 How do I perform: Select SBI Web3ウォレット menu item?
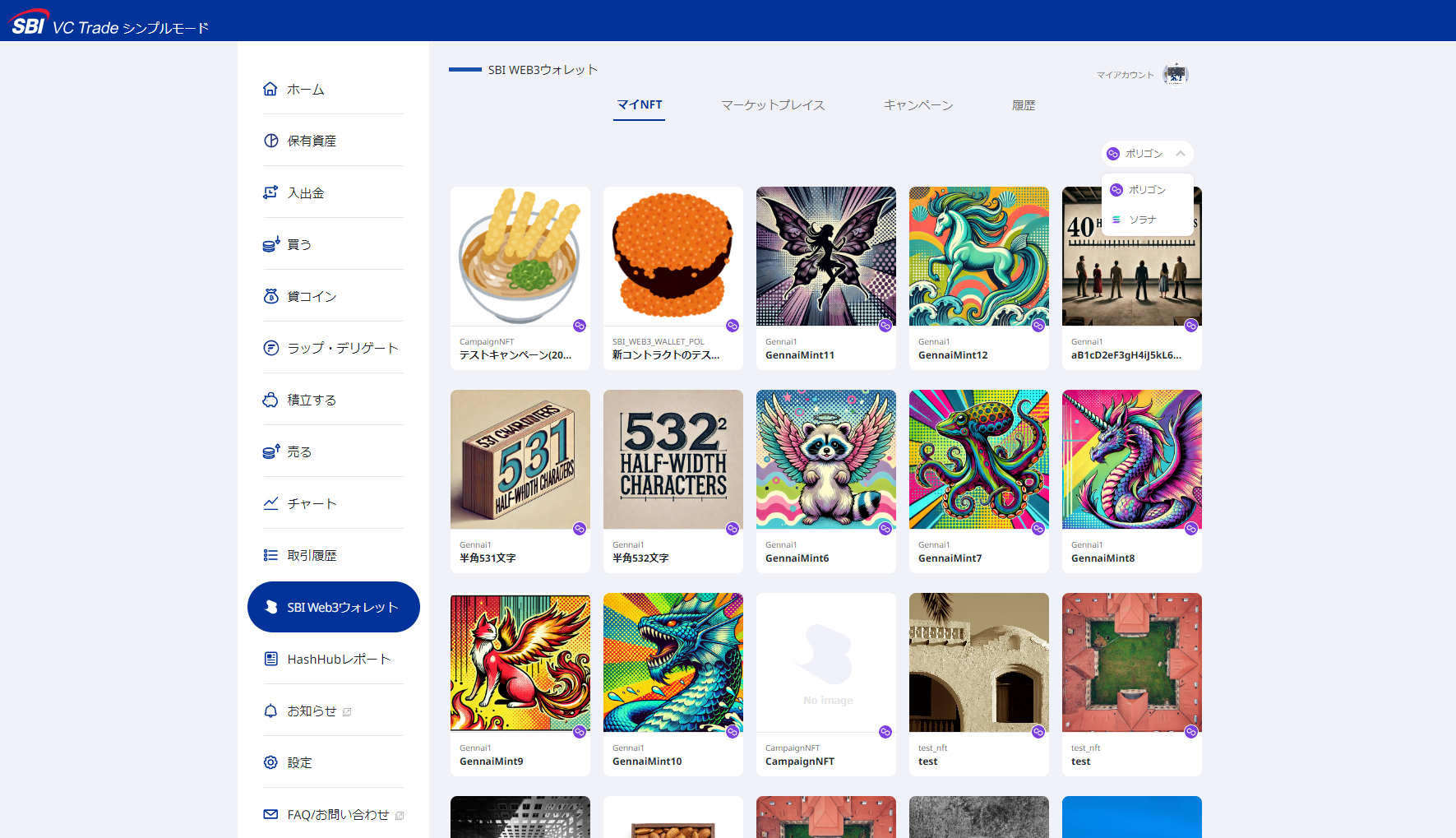(x=334, y=607)
